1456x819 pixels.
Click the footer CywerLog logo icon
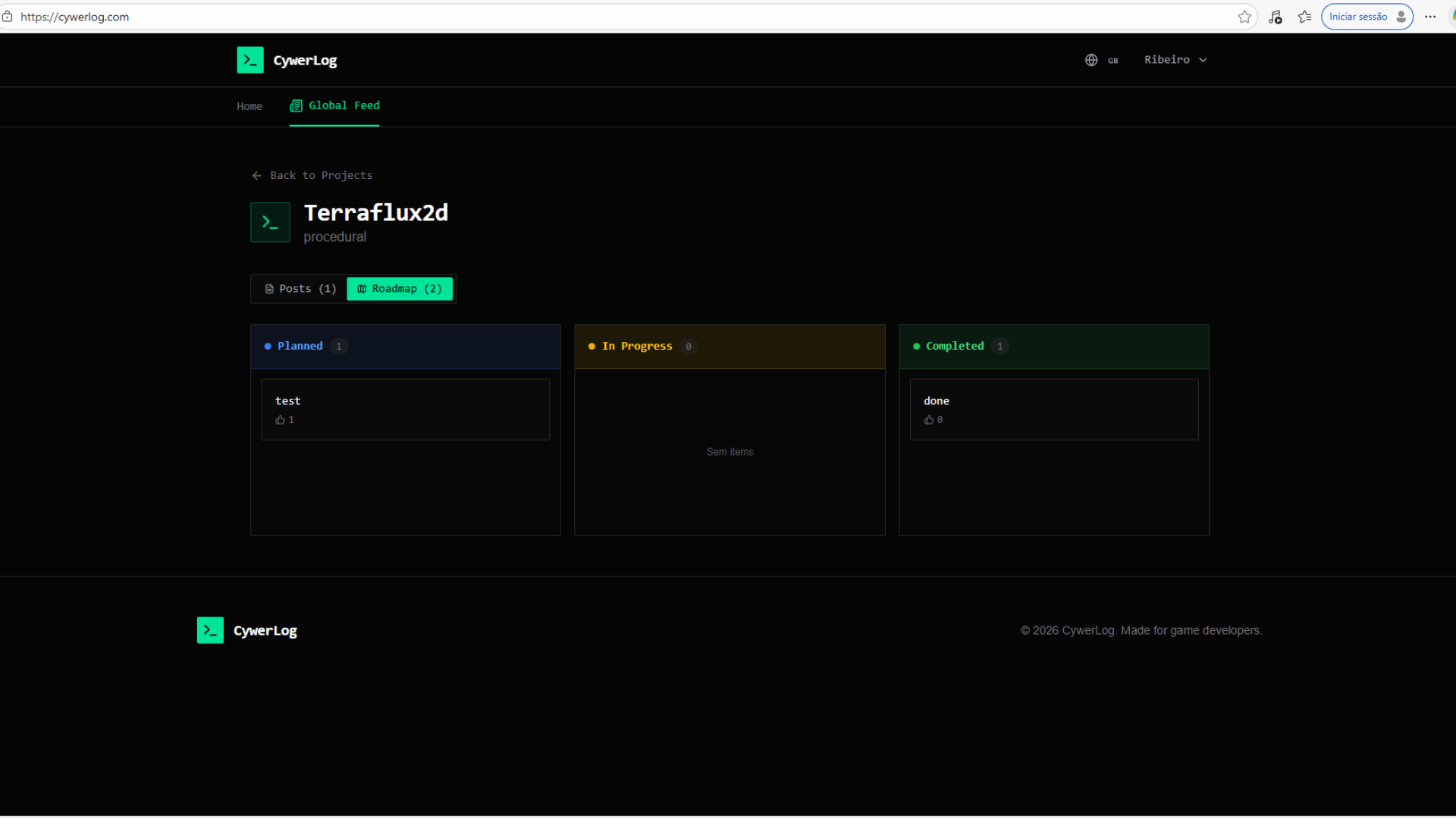[x=210, y=630]
